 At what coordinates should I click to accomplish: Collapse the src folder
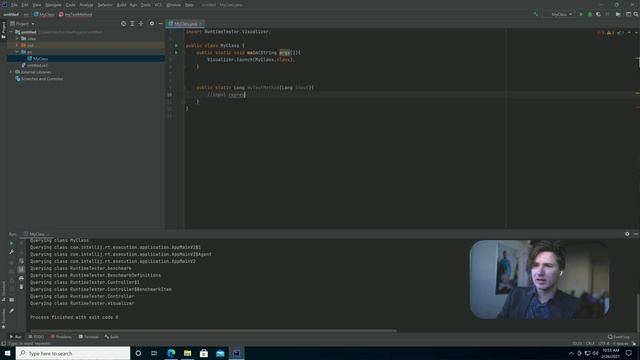tap(17, 52)
